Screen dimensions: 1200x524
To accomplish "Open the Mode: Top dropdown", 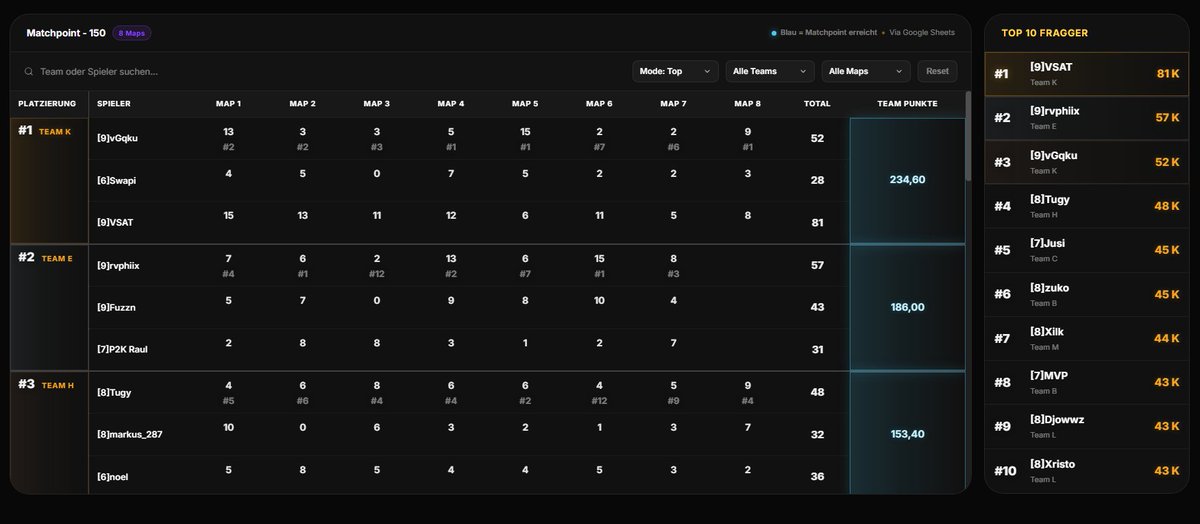I will [675, 72].
